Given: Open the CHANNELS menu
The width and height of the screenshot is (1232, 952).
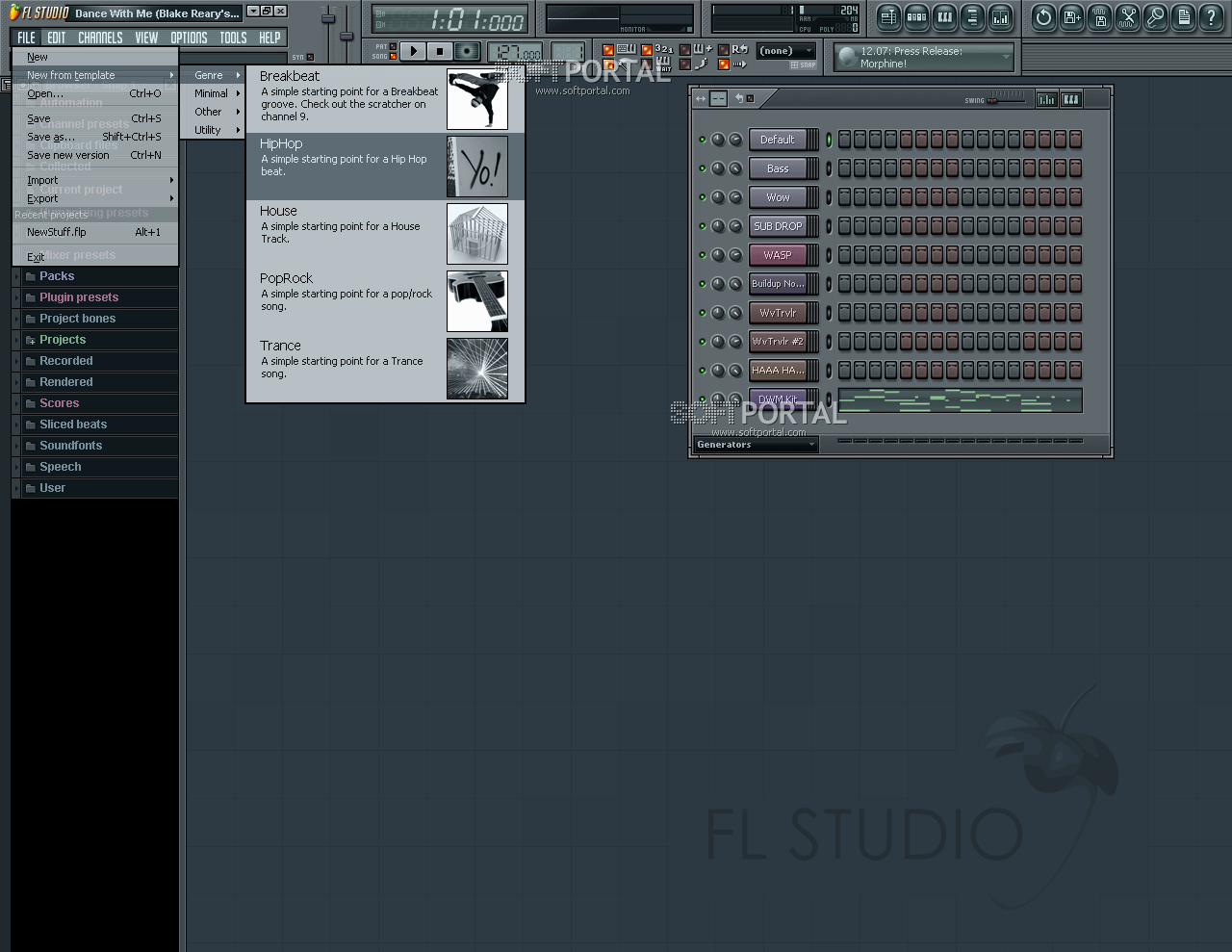Looking at the screenshot, I should coord(100,38).
